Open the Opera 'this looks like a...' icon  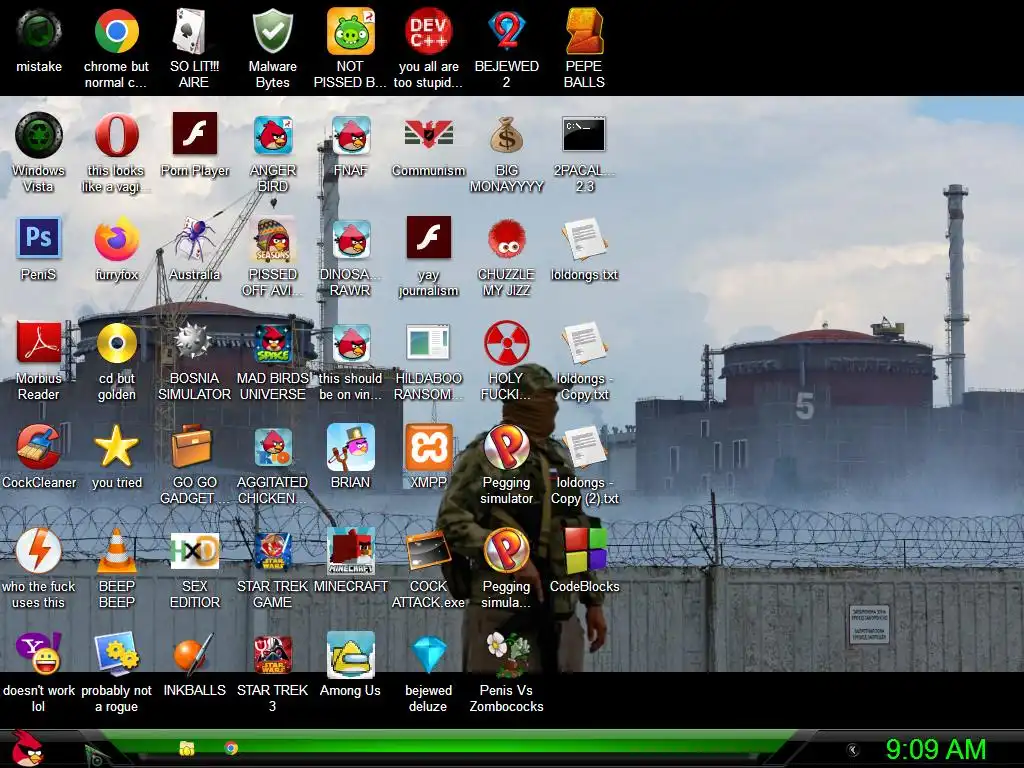click(x=116, y=135)
